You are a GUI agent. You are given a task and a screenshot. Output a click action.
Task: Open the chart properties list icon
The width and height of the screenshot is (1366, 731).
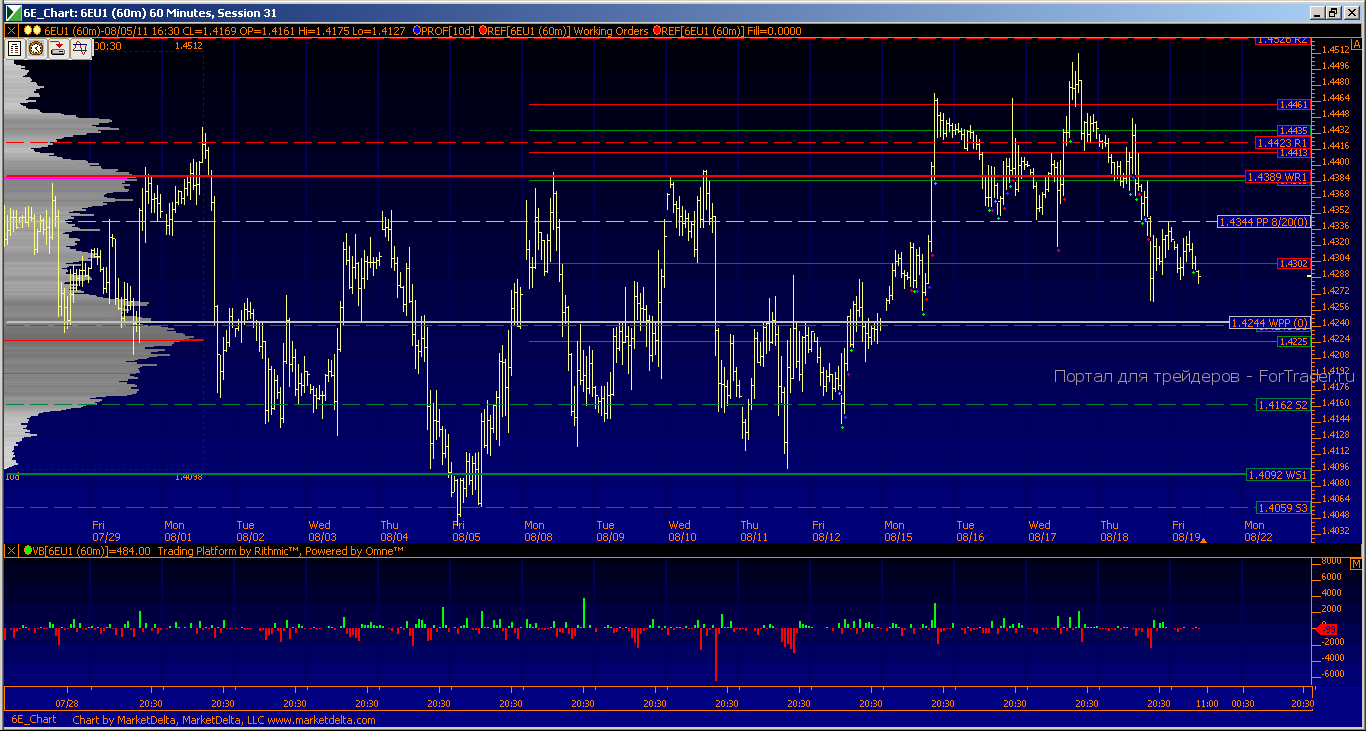point(14,47)
